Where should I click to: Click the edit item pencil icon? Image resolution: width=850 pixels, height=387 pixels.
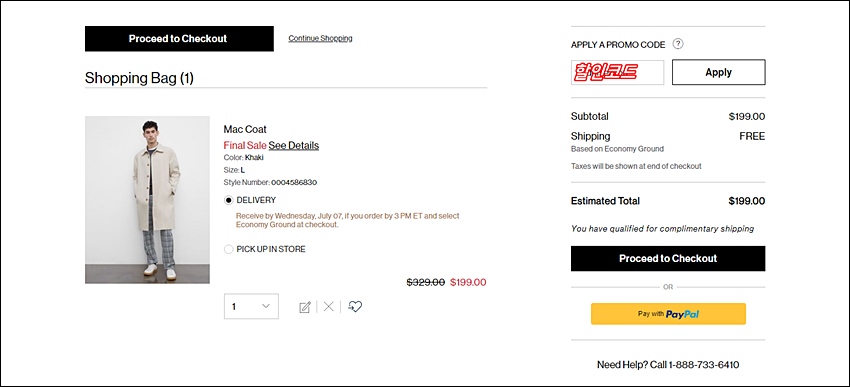point(305,307)
